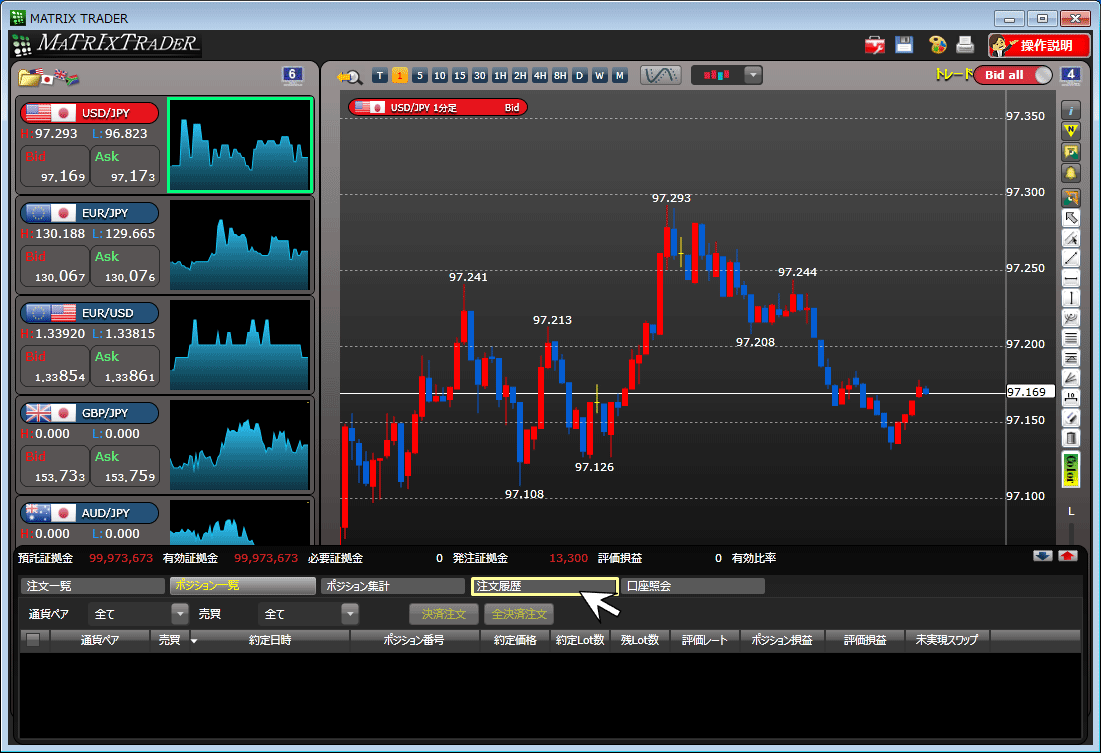Open the ポジション一覧 tab

pyautogui.click(x=242, y=586)
